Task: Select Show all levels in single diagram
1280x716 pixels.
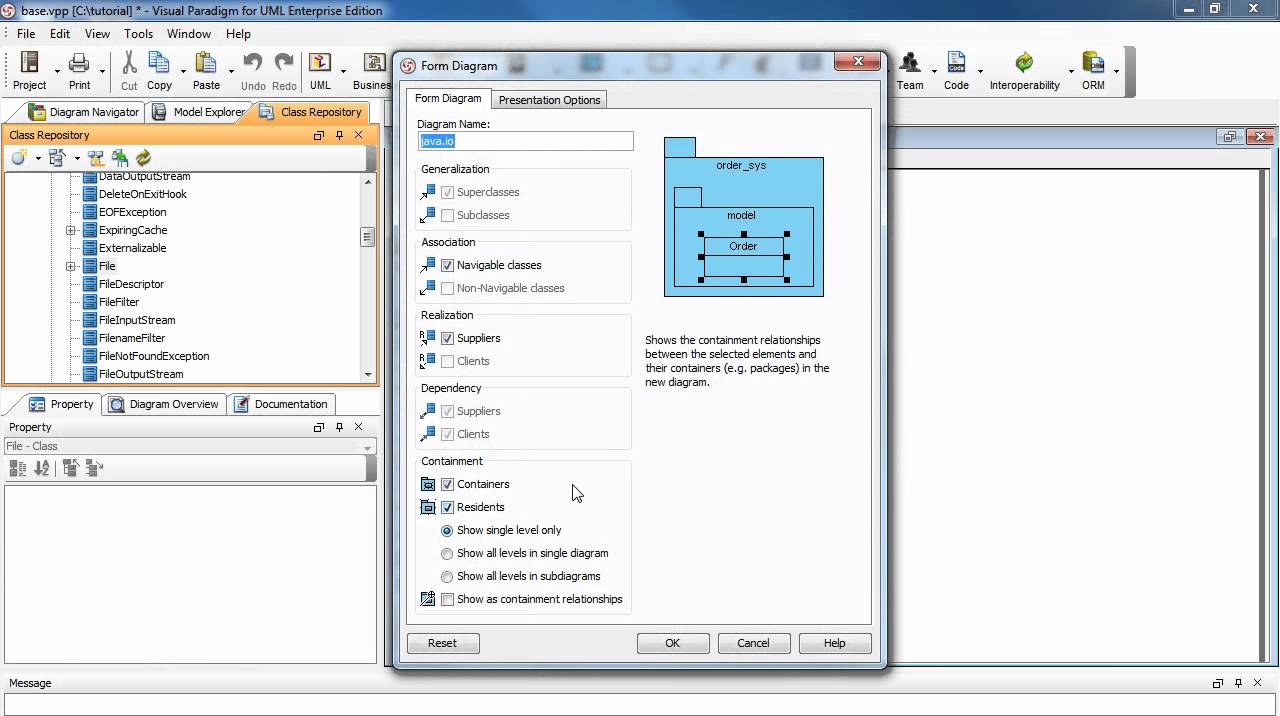Action: (x=447, y=553)
